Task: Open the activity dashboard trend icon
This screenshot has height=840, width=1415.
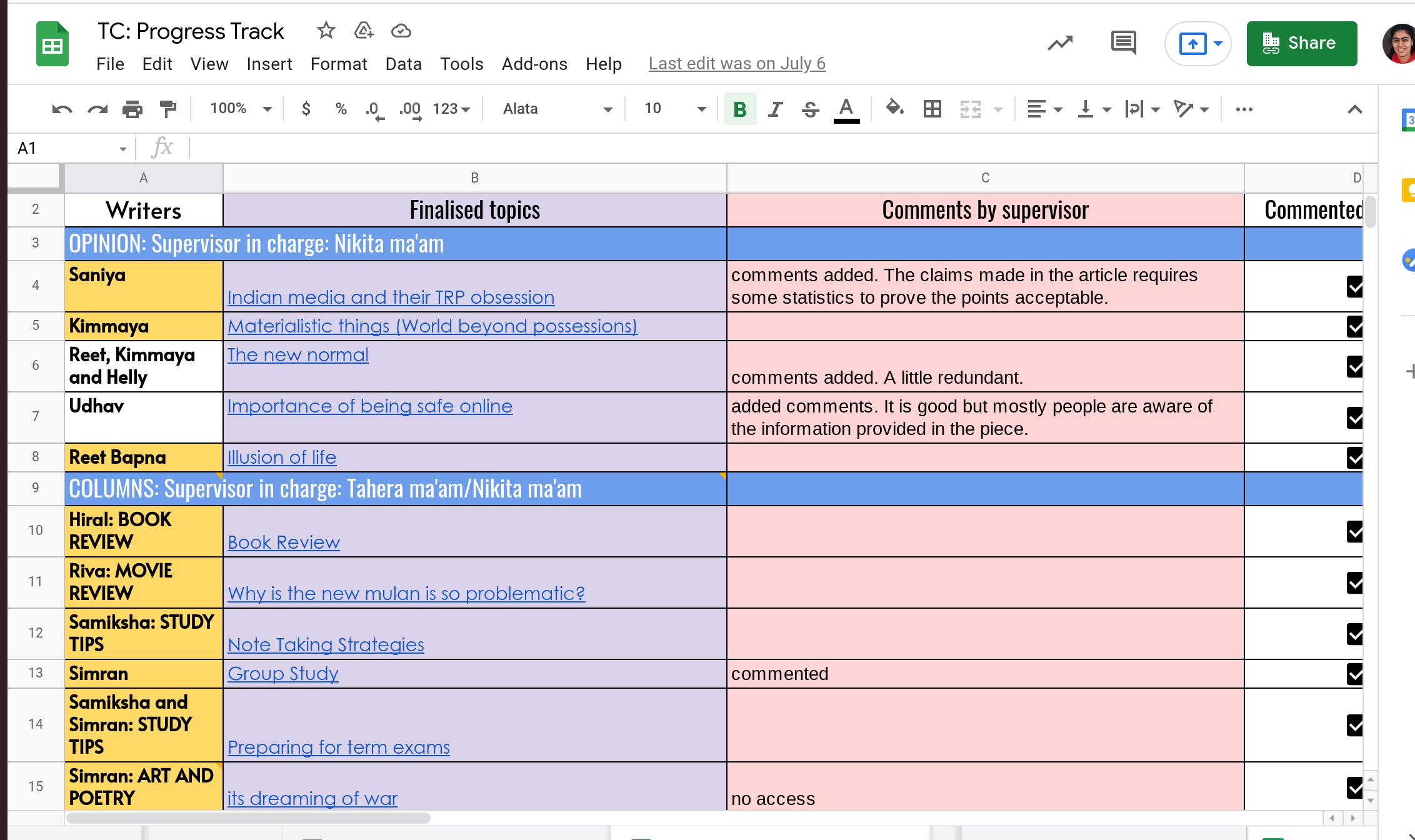Action: click(x=1060, y=43)
